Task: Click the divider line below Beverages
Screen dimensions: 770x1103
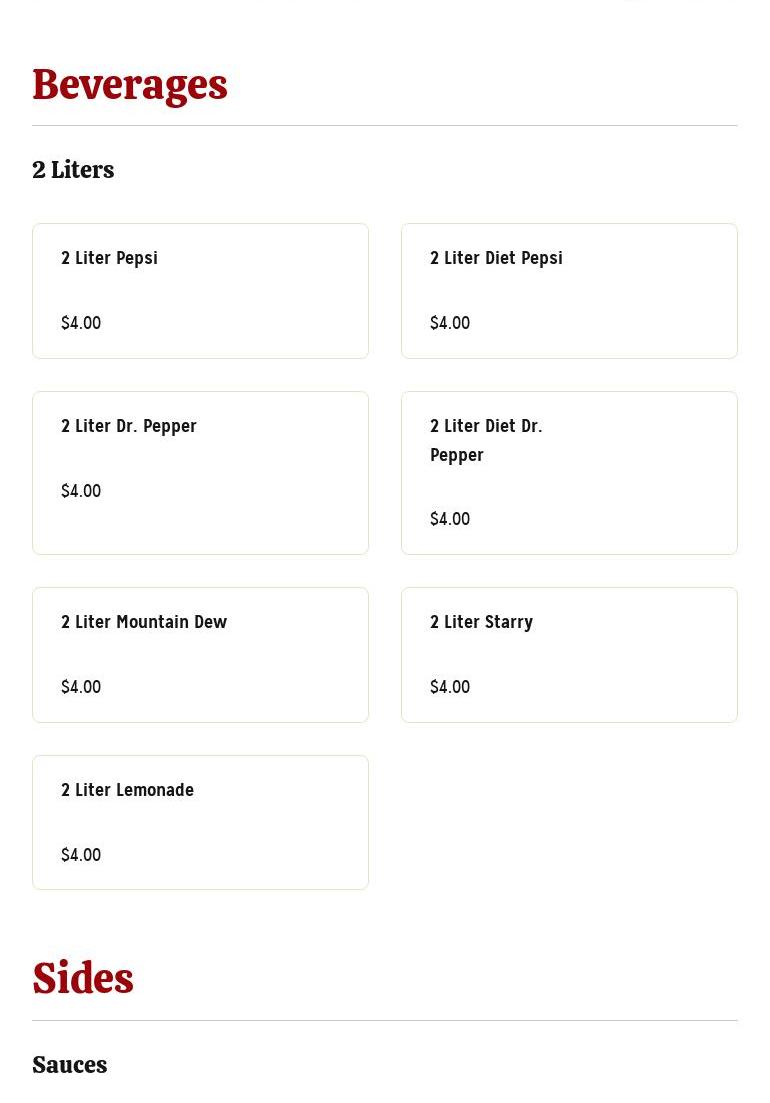Action: coord(385,126)
